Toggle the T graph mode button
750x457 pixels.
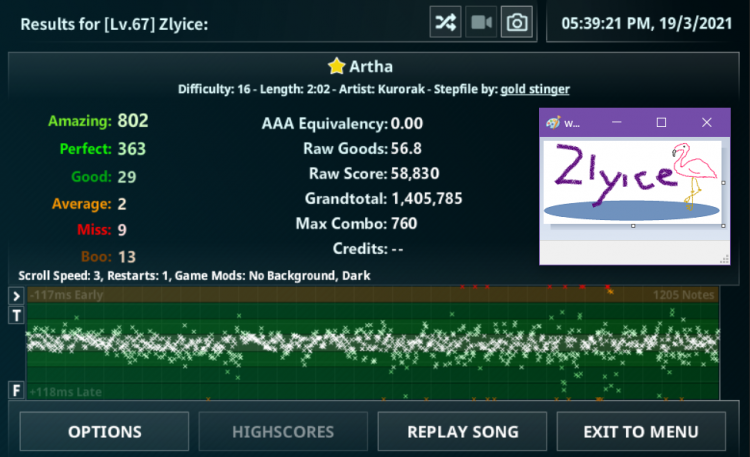pyautogui.click(x=16, y=316)
